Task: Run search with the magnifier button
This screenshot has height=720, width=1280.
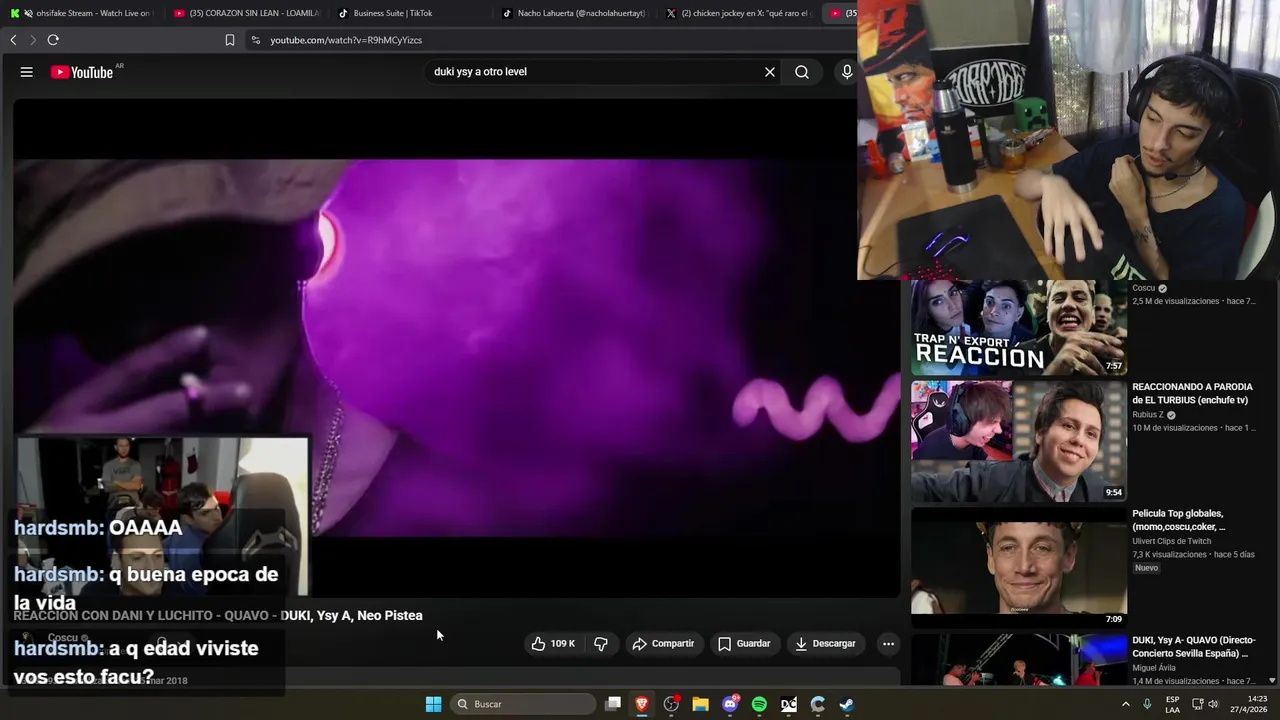Action: (x=802, y=72)
